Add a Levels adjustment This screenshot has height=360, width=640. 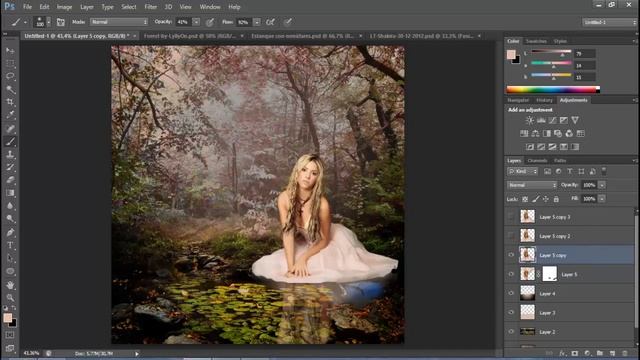pyautogui.click(x=541, y=120)
